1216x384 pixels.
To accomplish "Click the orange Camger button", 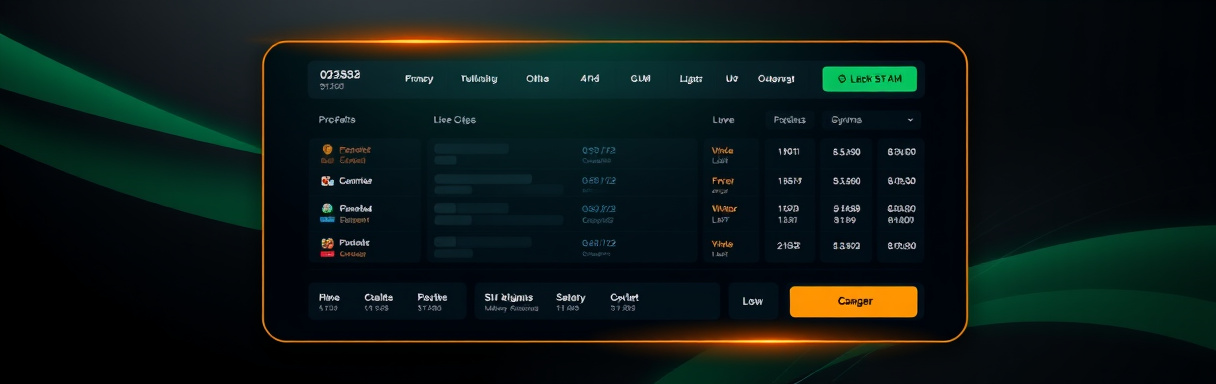I will click(853, 301).
